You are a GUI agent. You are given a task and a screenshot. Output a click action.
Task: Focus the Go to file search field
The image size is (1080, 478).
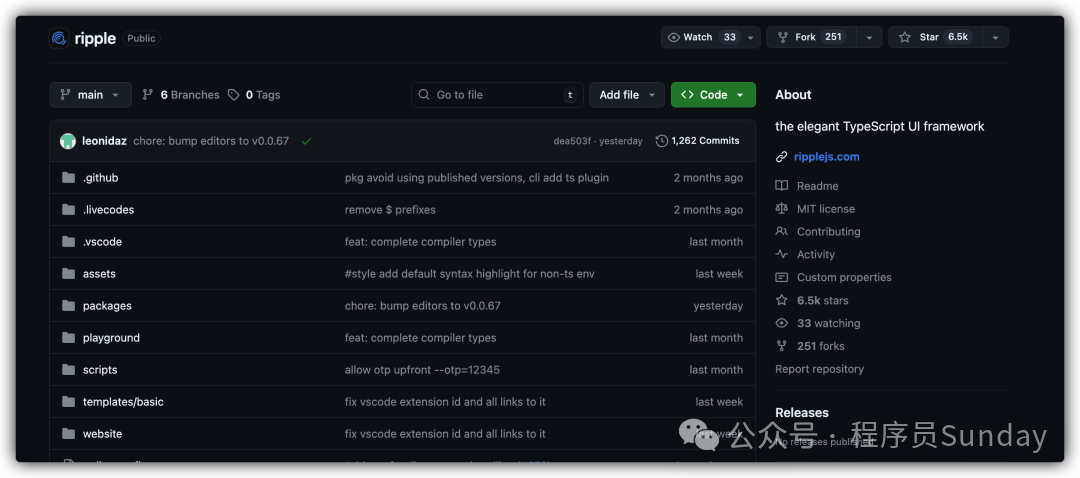click(497, 95)
